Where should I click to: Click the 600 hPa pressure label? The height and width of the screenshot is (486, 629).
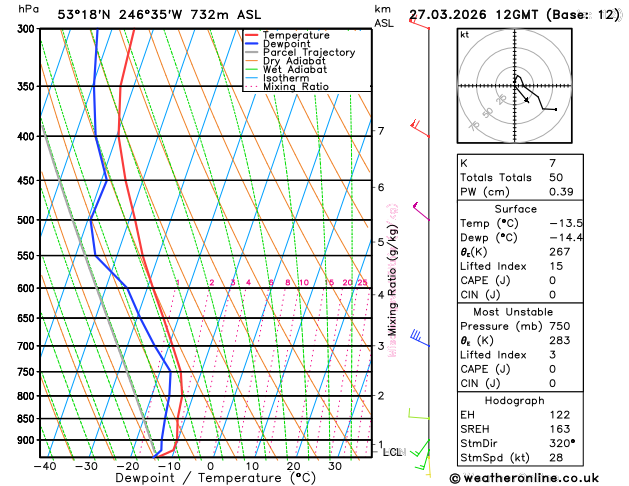28,288
